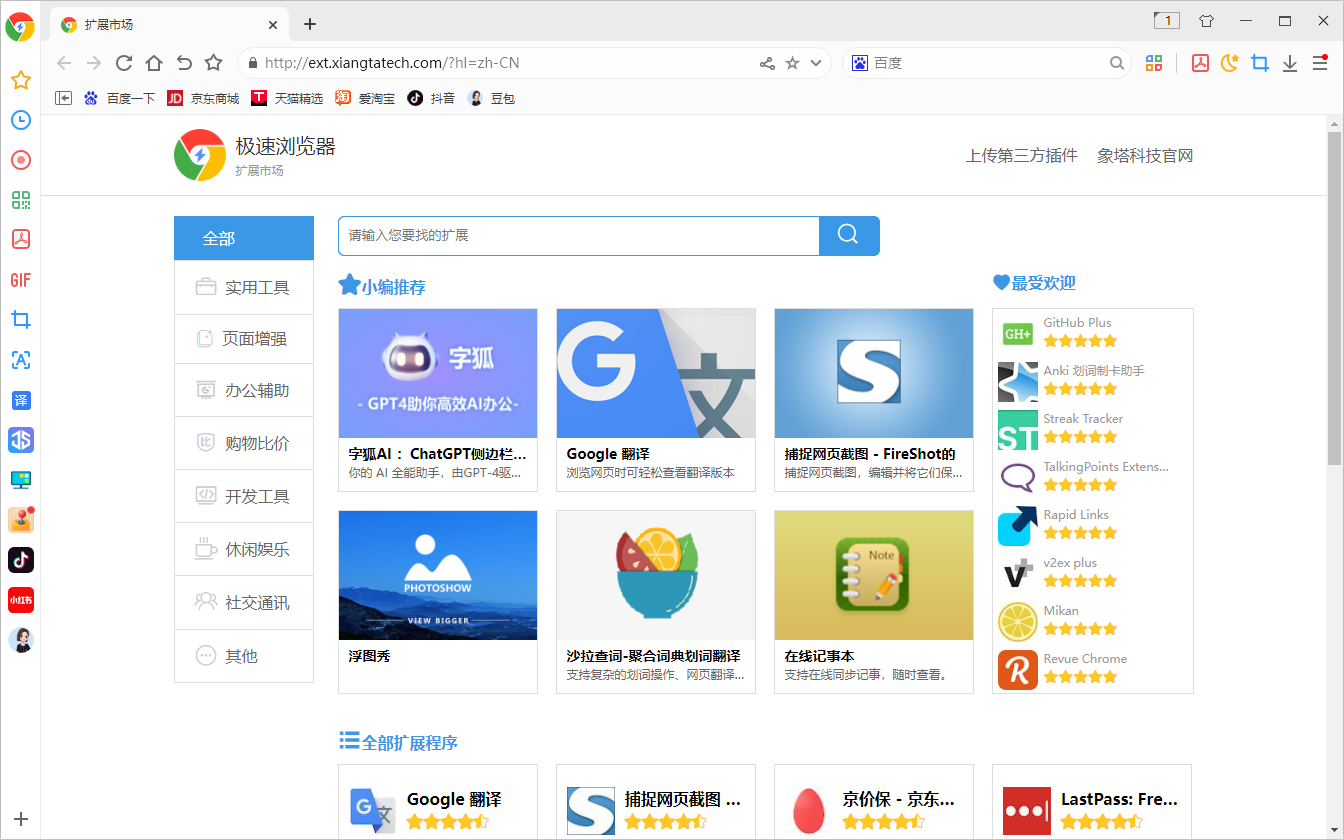The image size is (1344, 840).
Task: Open the skin shirt icon in the title bar
Action: pyautogui.click(x=1206, y=21)
